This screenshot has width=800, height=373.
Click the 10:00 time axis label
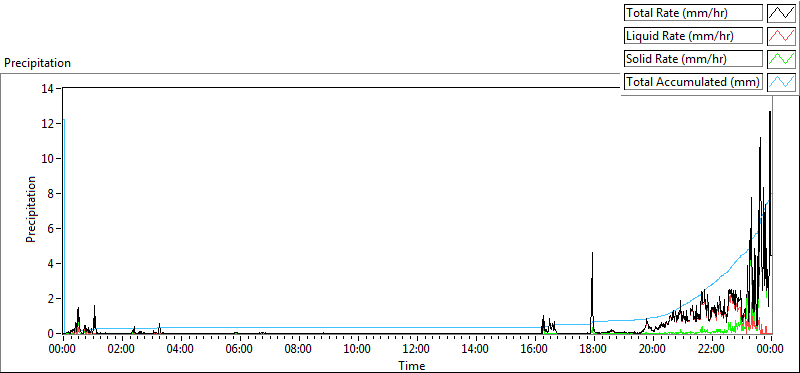tap(357, 350)
